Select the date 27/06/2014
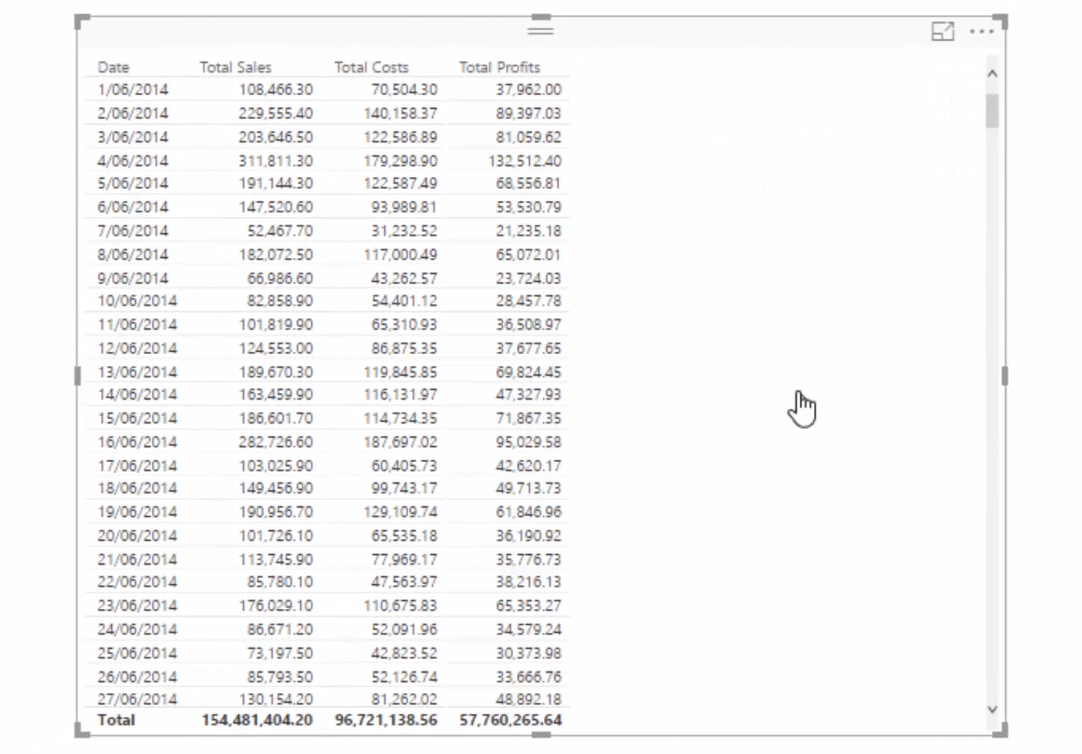The height and width of the screenshot is (754, 1082). (x=137, y=699)
